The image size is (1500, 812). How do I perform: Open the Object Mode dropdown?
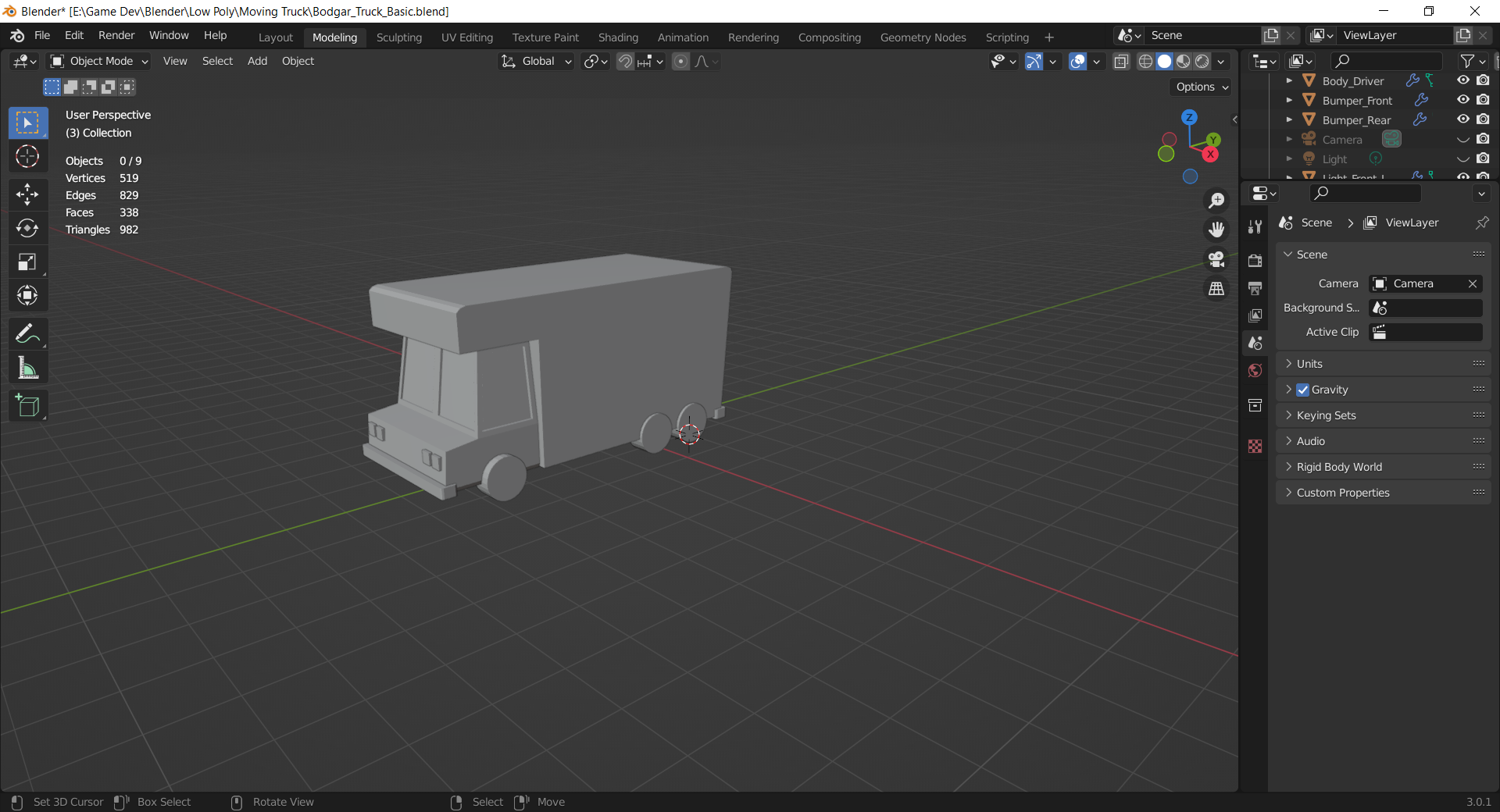(99, 61)
